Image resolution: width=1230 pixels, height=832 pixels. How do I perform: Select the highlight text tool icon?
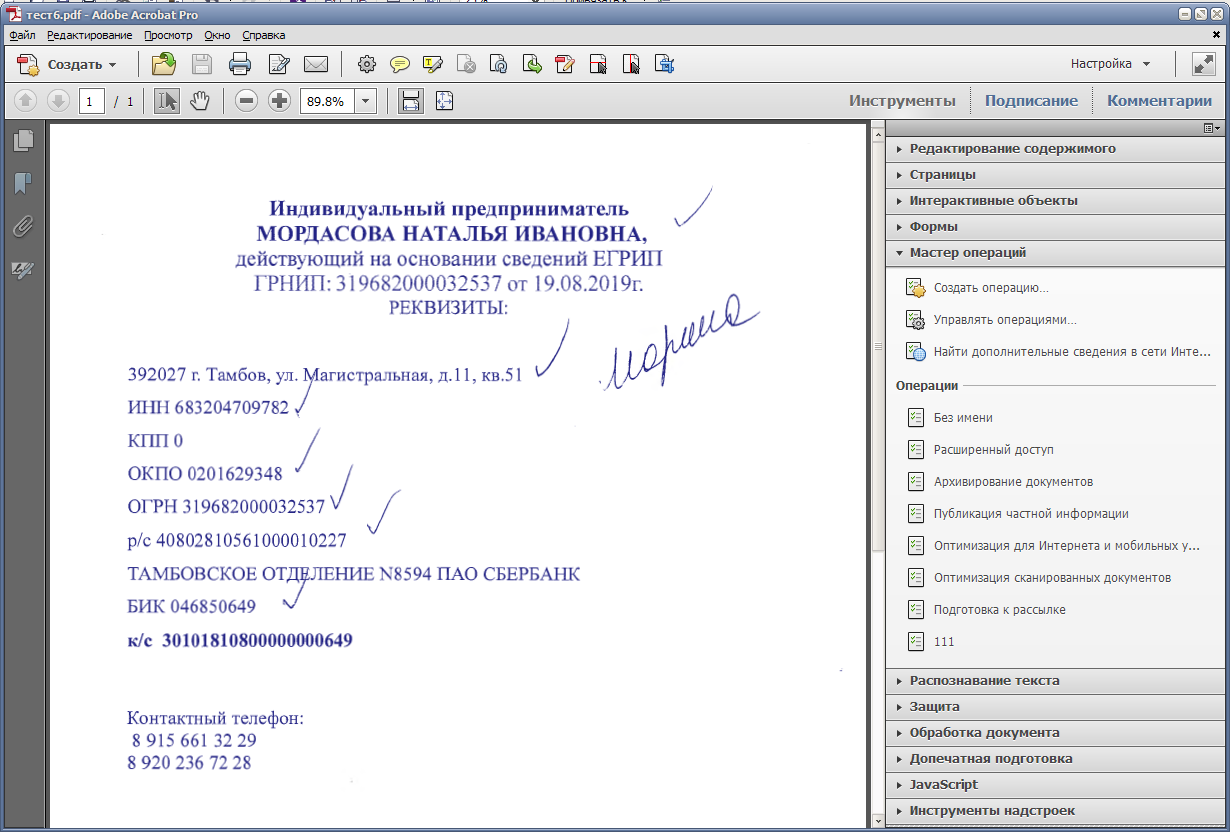coord(433,65)
